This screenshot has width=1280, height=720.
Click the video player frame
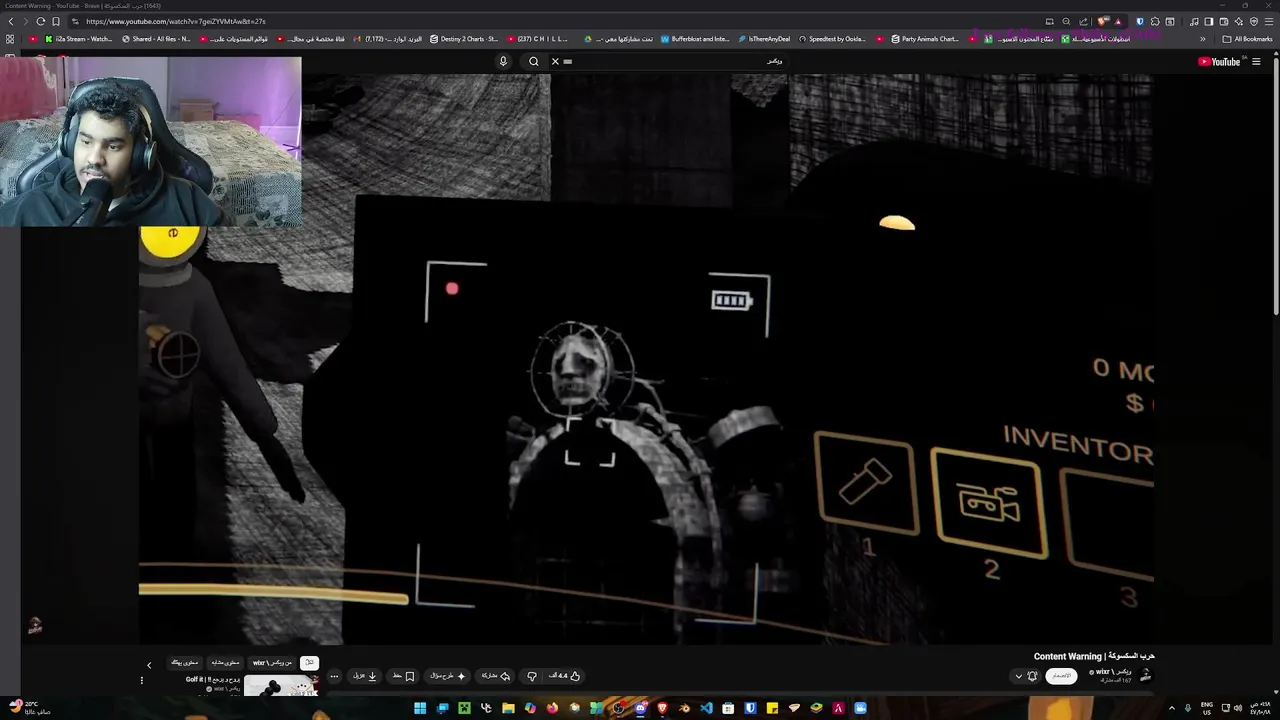click(x=646, y=360)
